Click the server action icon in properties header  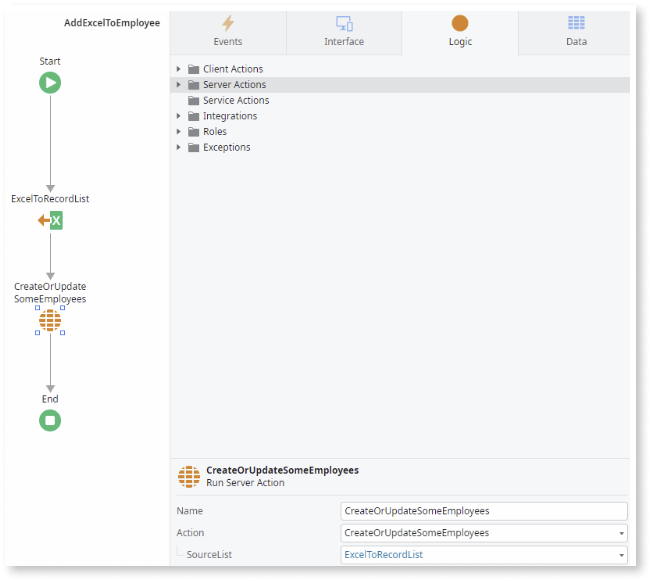[x=189, y=476]
